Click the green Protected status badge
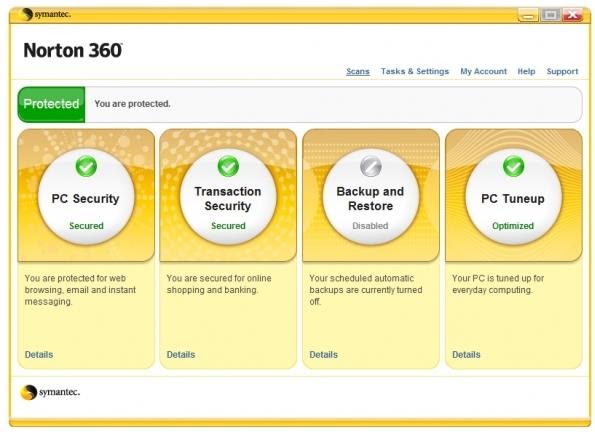The width and height of the screenshot is (595, 432). coord(51,104)
